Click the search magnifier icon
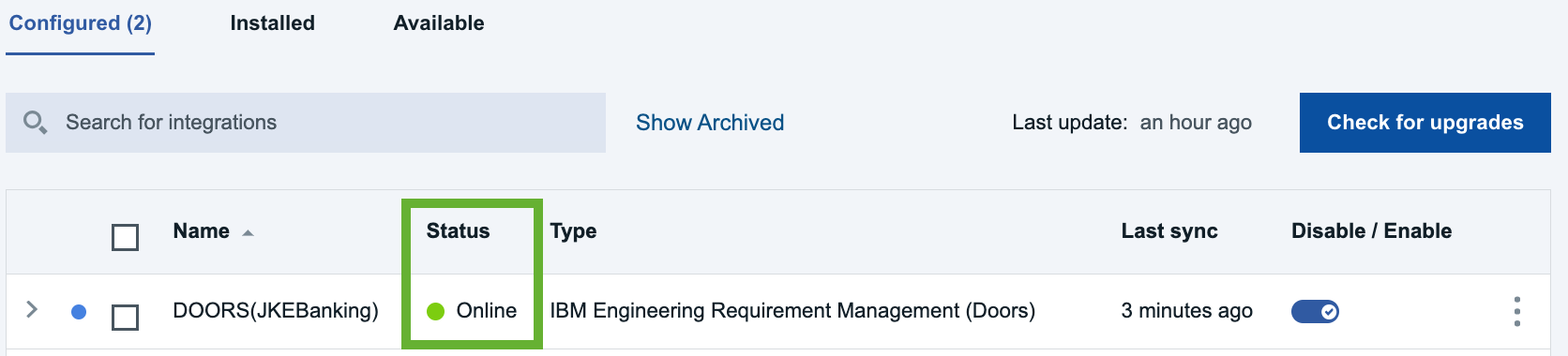This screenshot has height=356, width=1568. coord(35,123)
